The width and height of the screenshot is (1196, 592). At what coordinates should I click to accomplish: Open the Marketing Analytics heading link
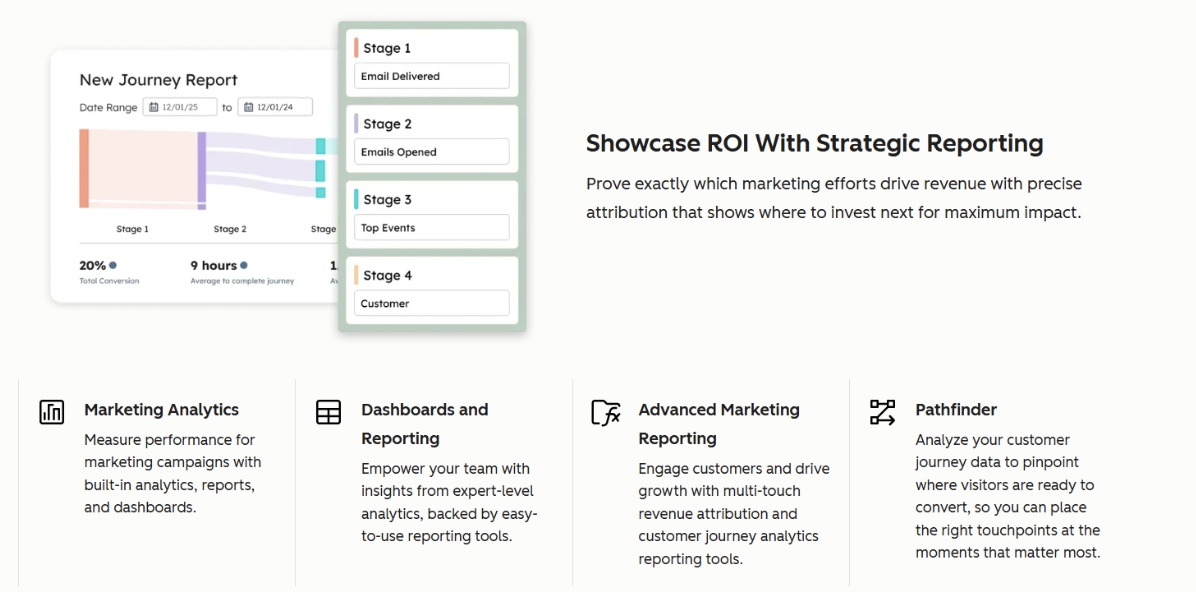click(161, 410)
